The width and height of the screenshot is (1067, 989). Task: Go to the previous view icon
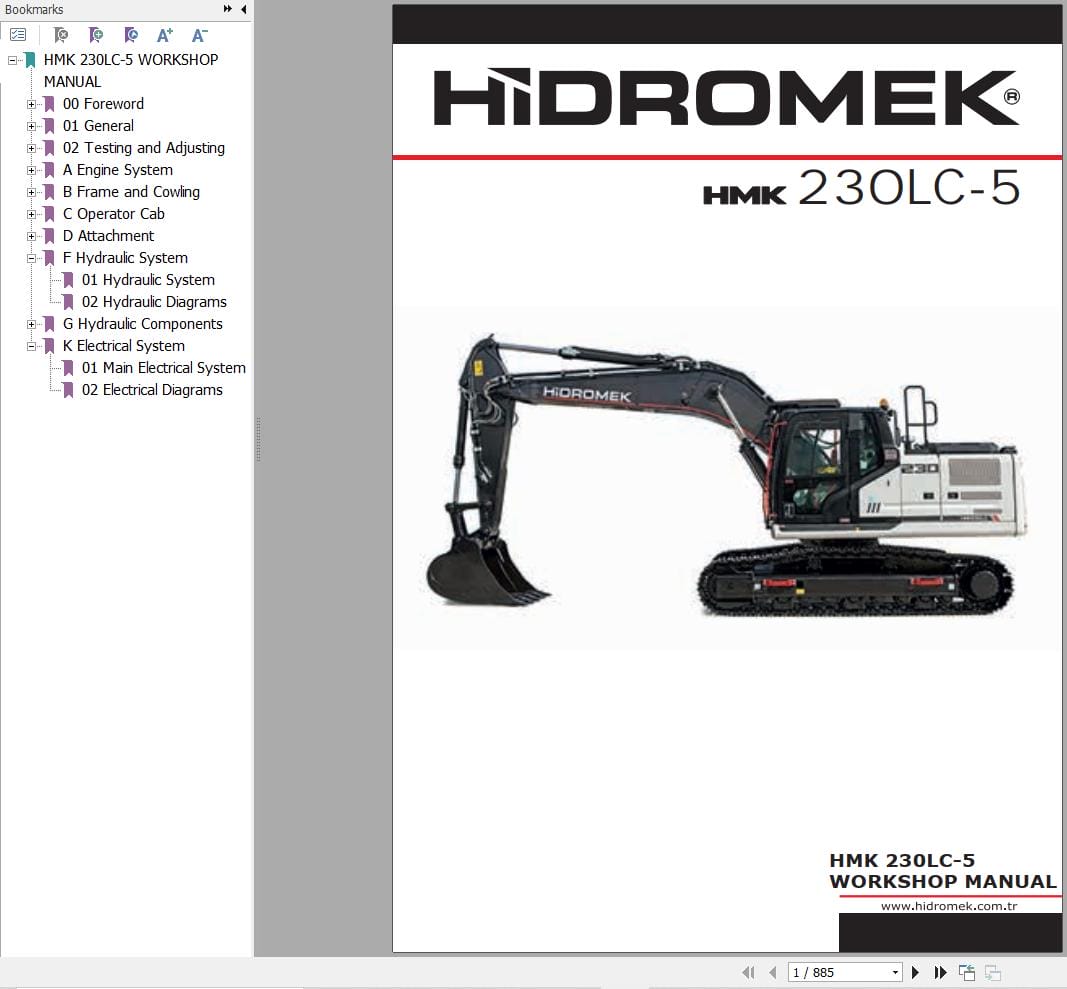click(x=966, y=971)
